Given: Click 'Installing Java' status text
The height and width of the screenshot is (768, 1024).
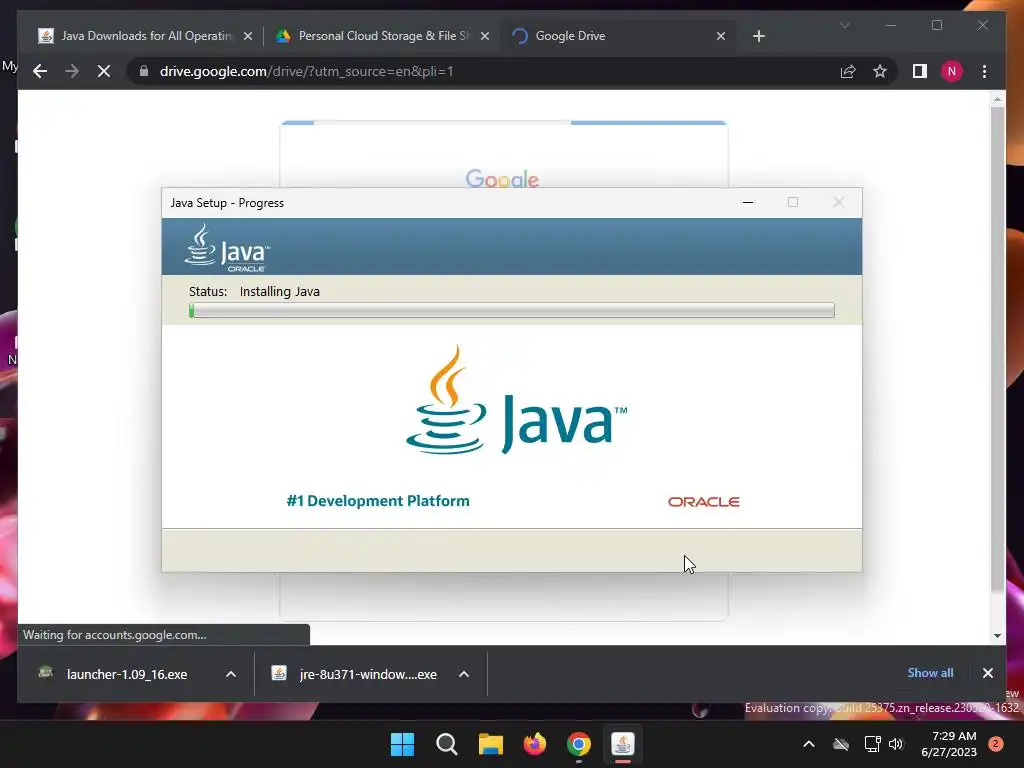Looking at the screenshot, I should pyautogui.click(x=280, y=291).
